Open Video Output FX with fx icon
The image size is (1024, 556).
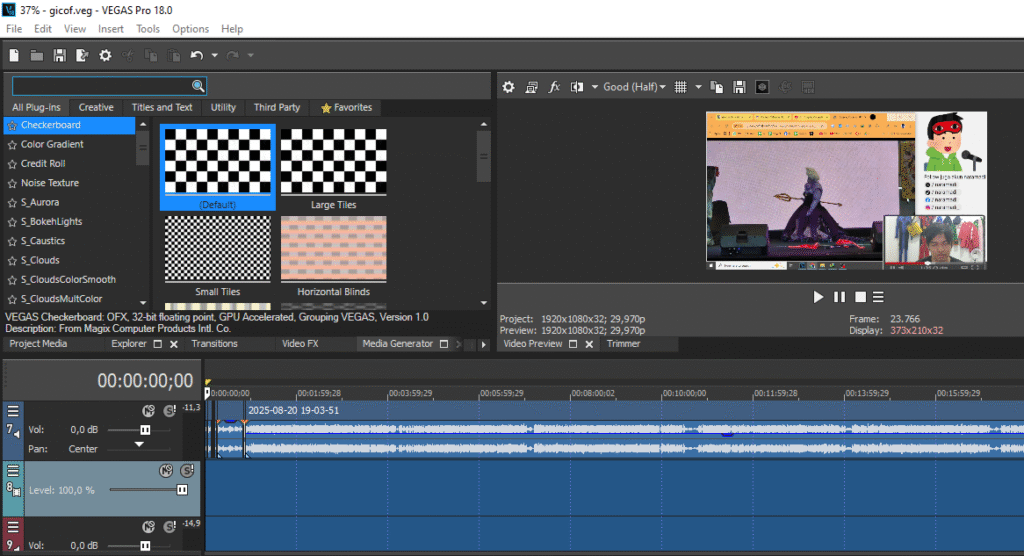pos(554,87)
